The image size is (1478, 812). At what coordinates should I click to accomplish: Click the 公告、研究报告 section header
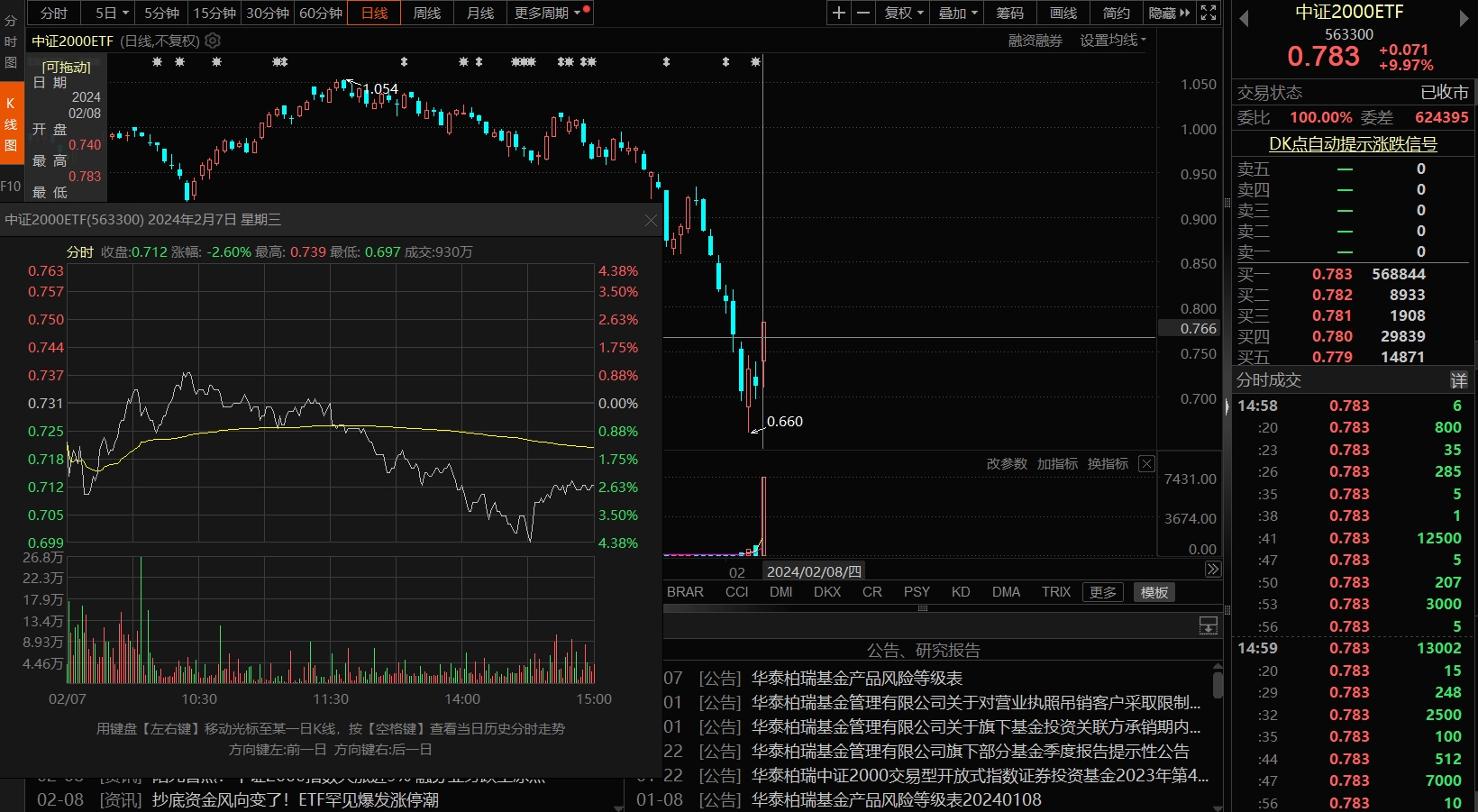(x=924, y=650)
